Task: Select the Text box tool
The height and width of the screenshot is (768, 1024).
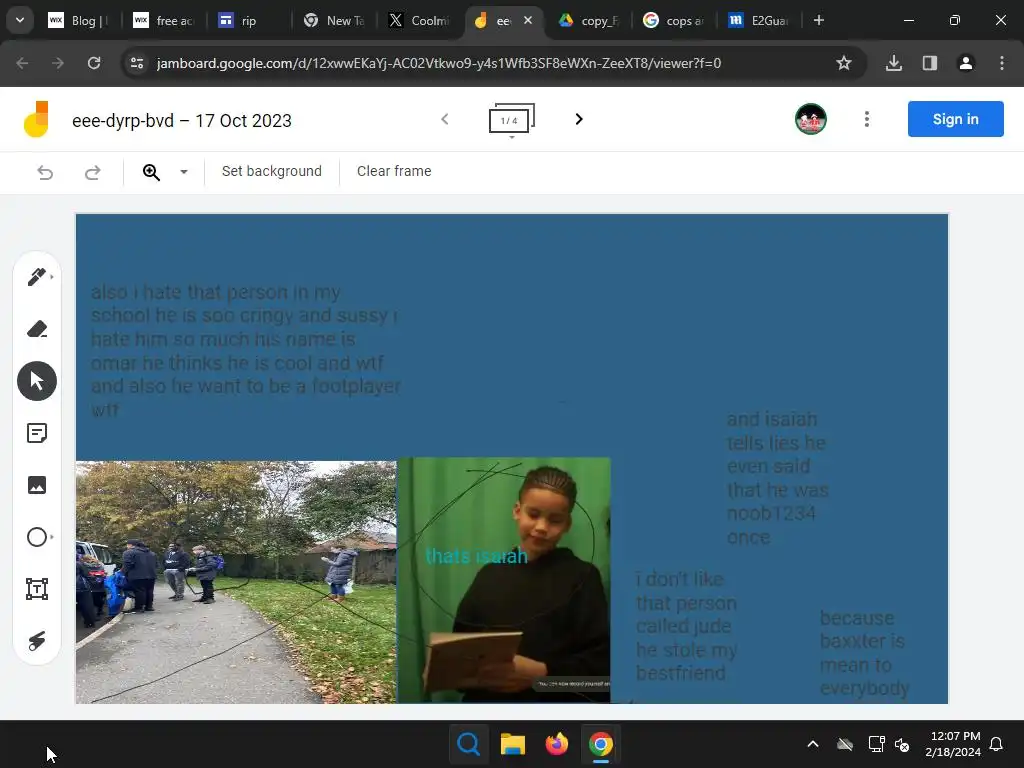Action: point(37,589)
